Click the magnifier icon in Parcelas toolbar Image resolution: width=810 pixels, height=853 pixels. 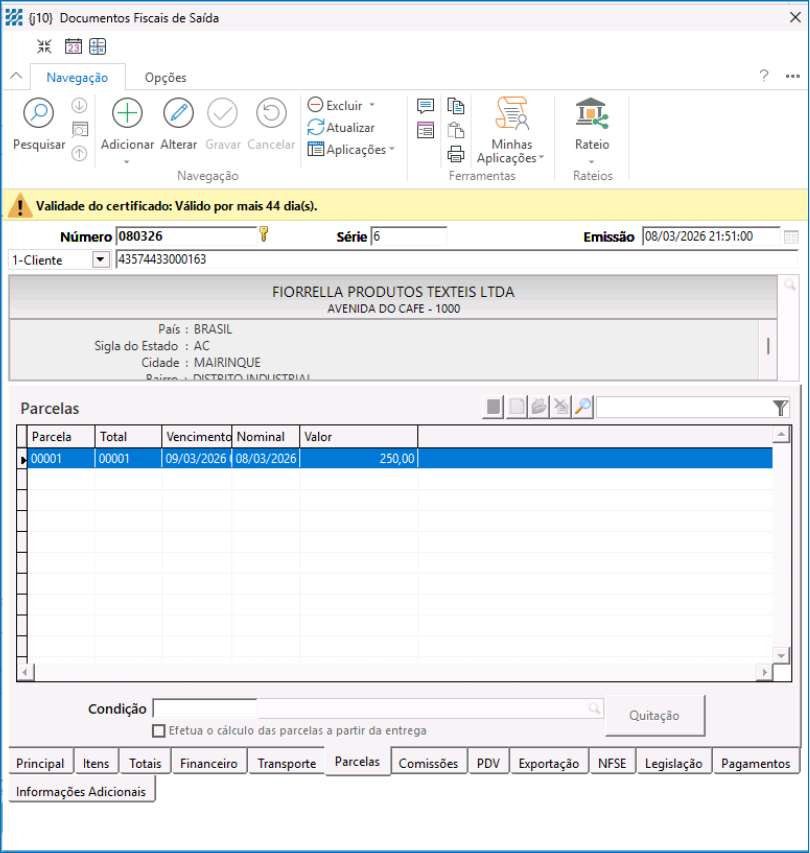tap(583, 407)
